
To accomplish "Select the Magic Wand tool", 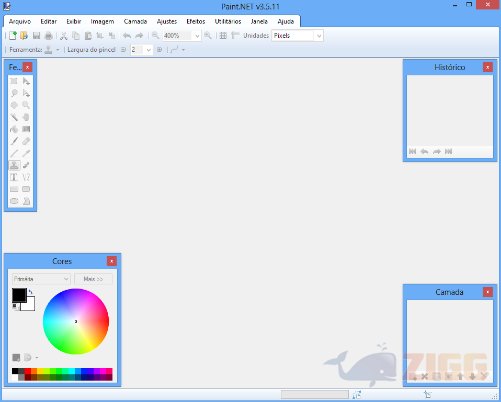I will point(14,117).
